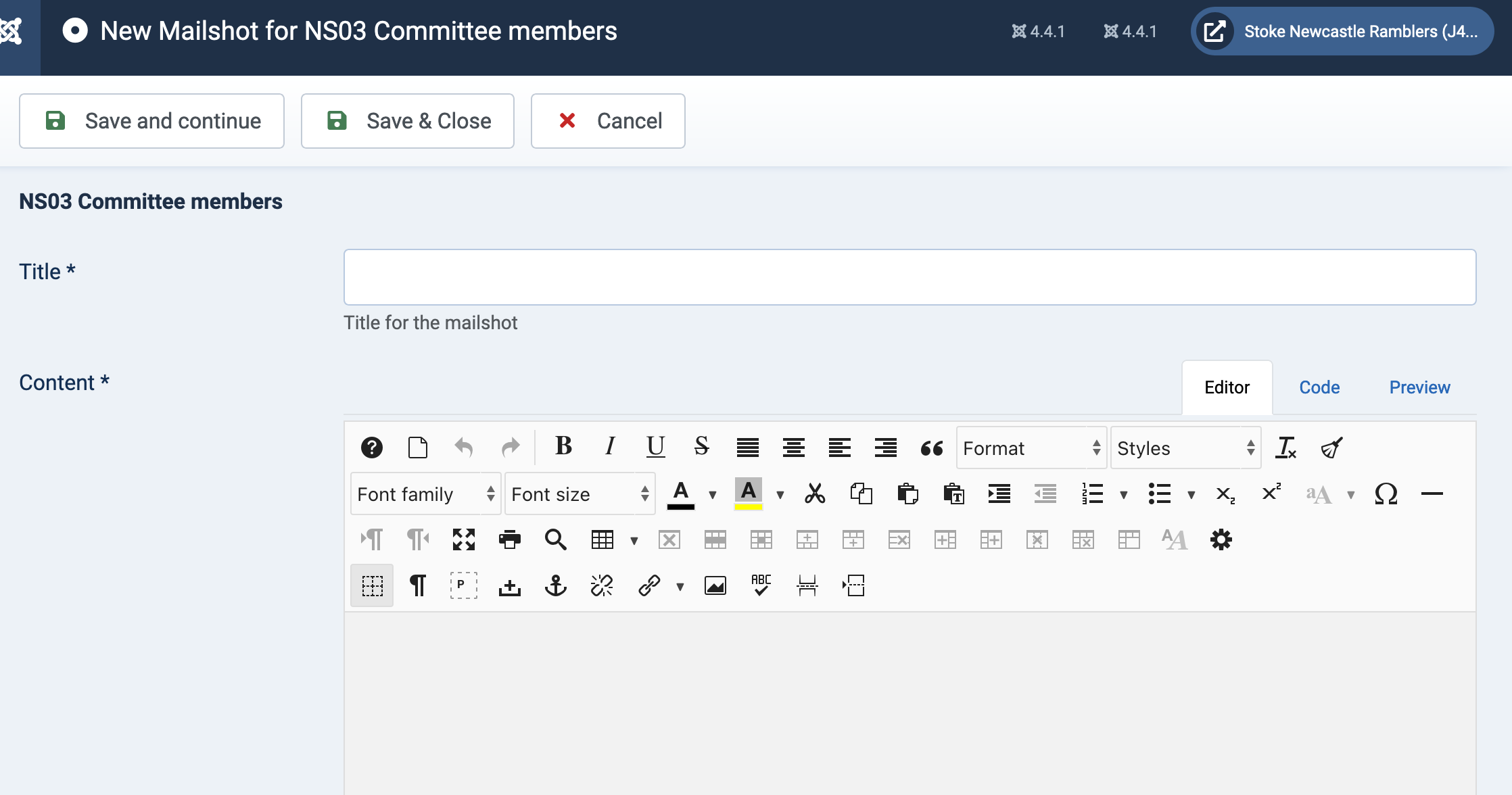Apply subscript formatting
The width and height of the screenshot is (1512, 795).
tap(1226, 493)
